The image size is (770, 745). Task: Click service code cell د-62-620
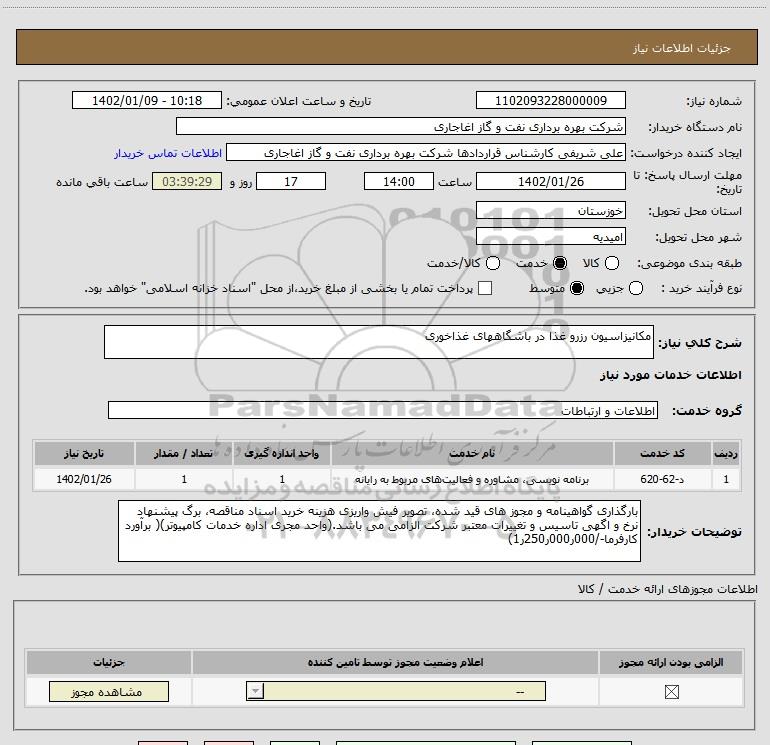pos(662,479)
